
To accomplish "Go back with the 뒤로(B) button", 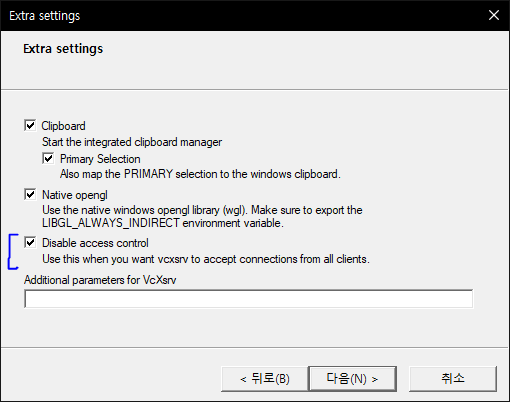I will click(264, 379).
